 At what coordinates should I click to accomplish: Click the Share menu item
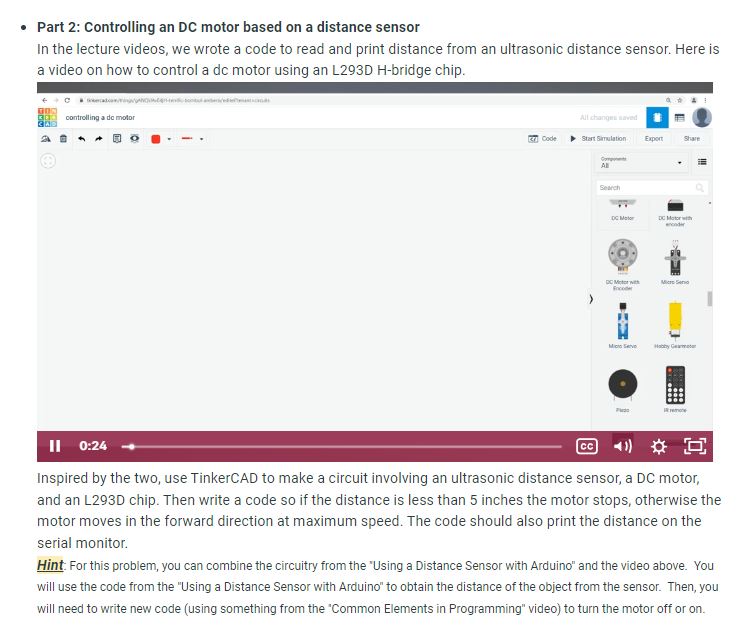[691, 139]
